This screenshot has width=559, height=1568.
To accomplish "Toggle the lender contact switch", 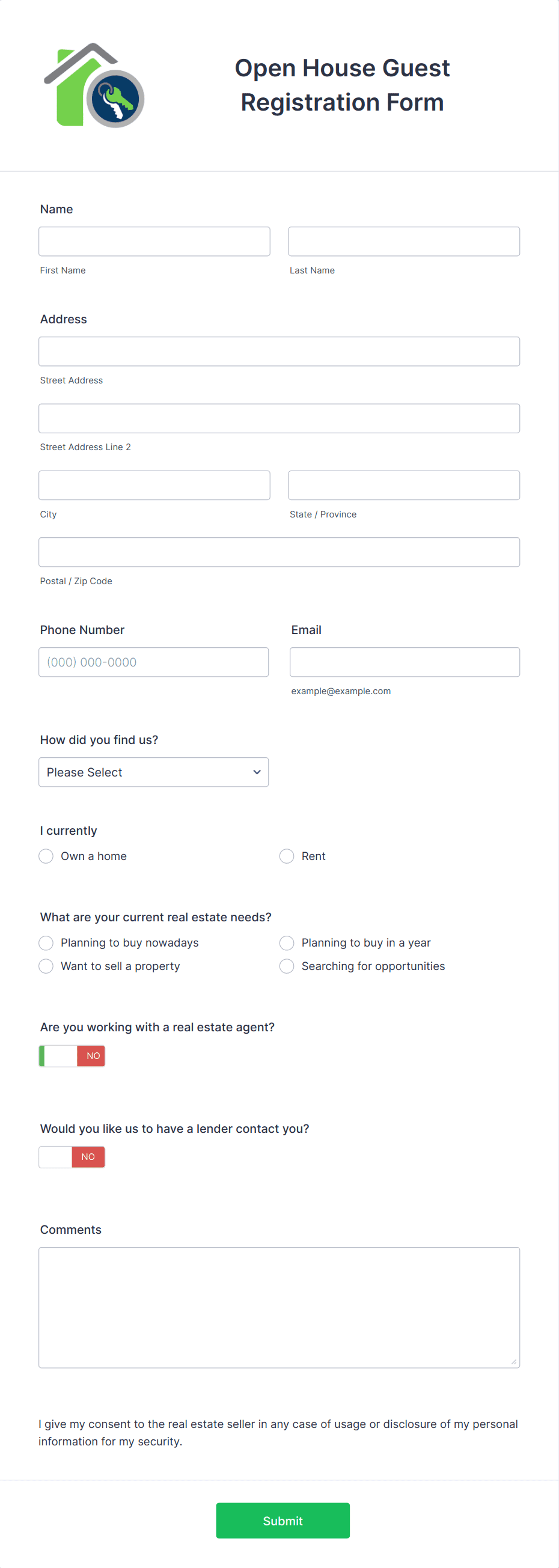I will click(x=72, y=1156).
